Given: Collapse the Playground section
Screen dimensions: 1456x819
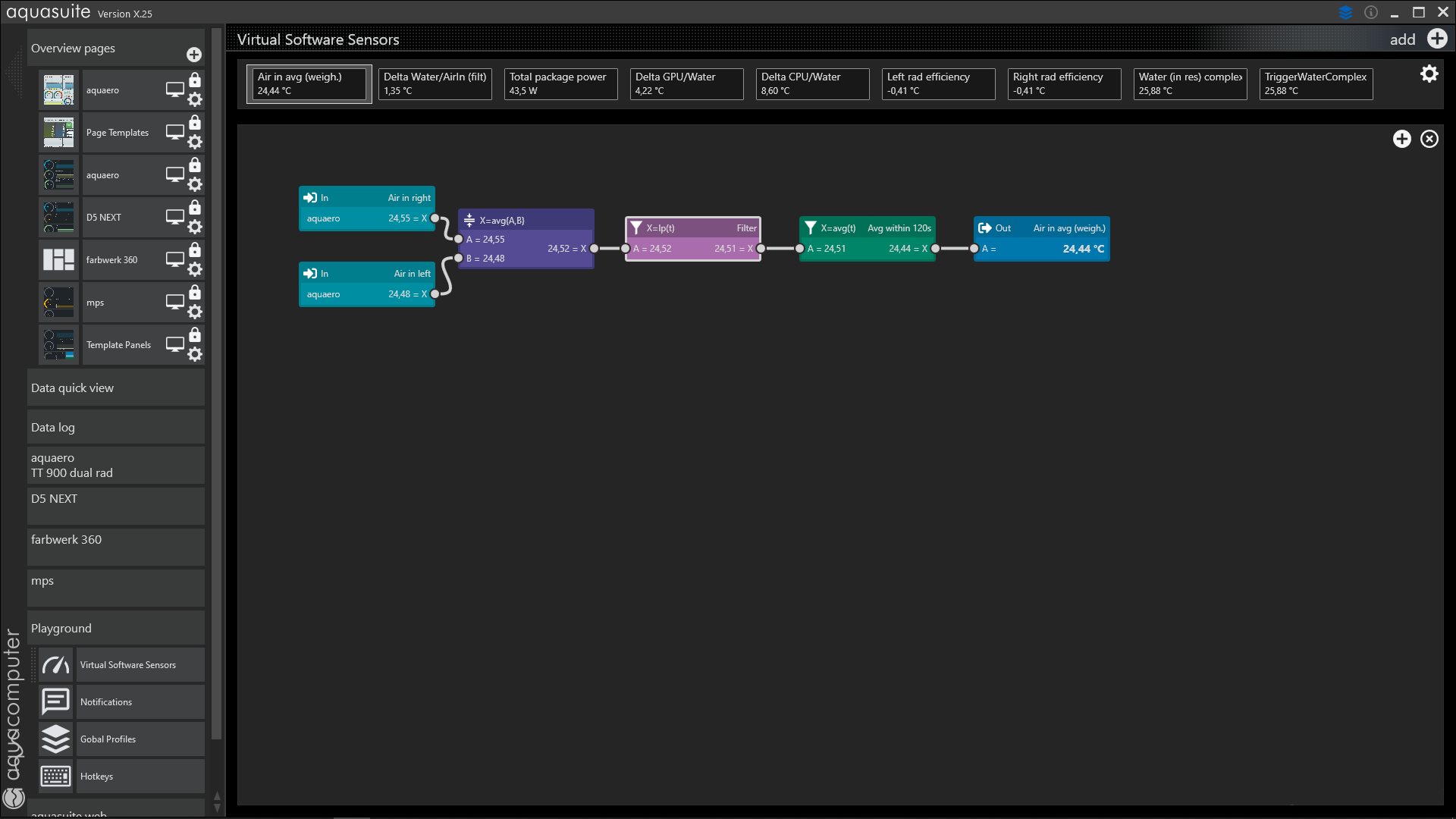Looking at the screenshot, I should [115, 629].
